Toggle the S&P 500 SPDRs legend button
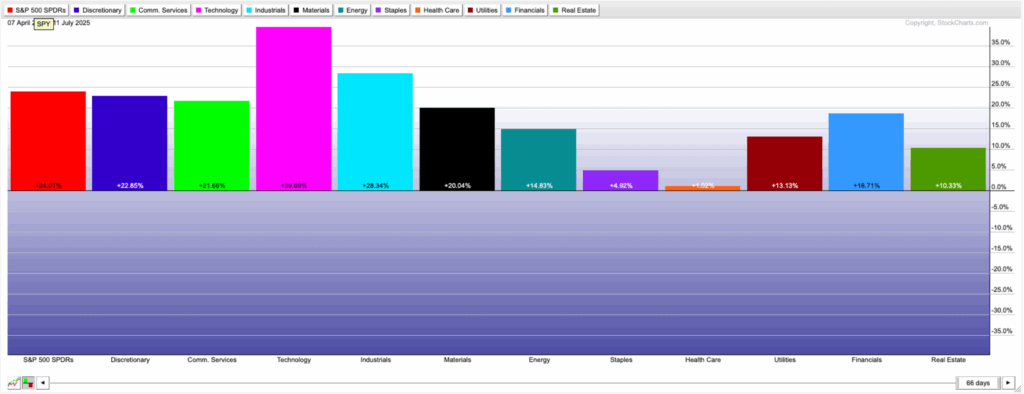1024x394 pixels. (37, 10)
